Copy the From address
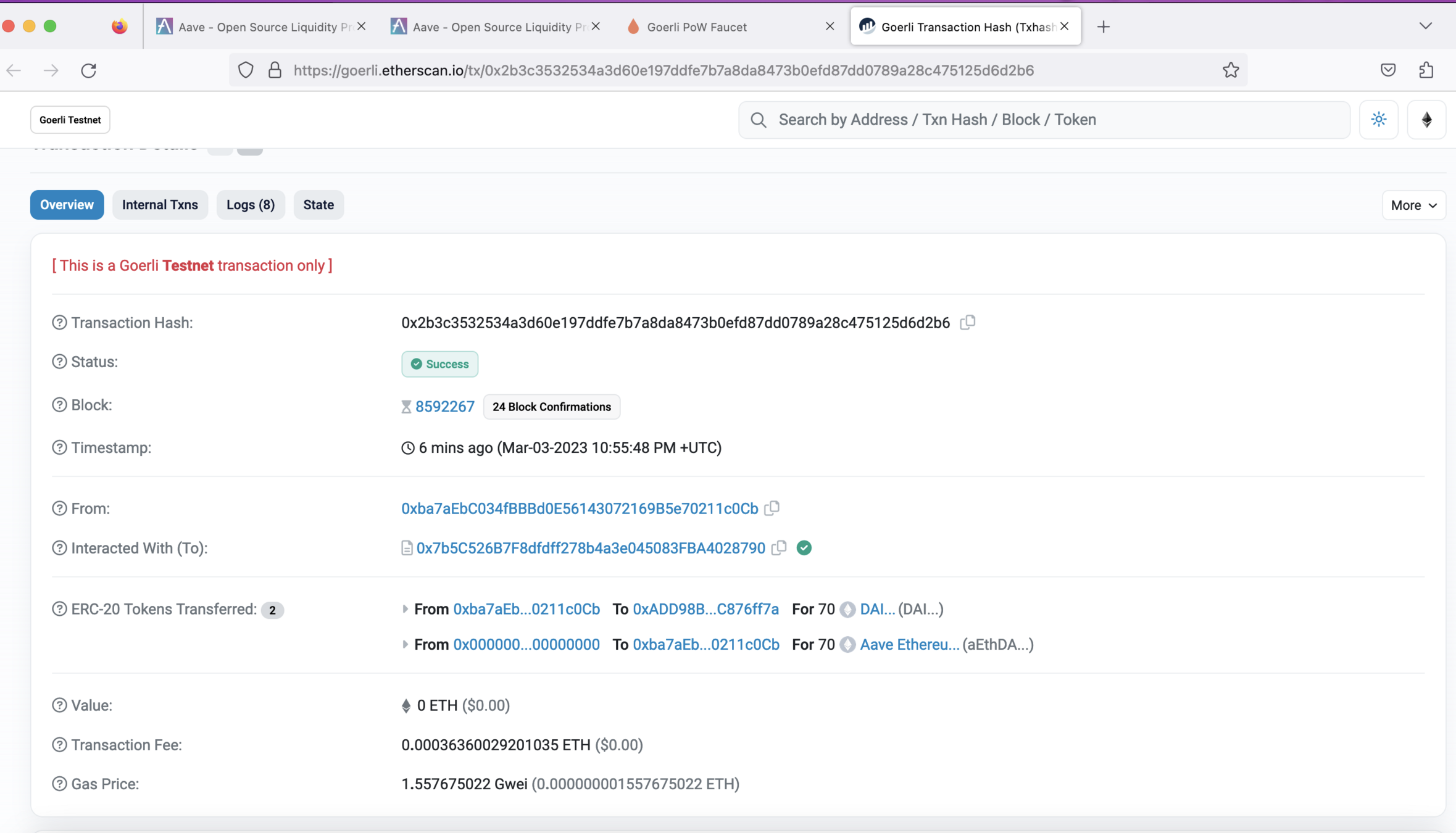Viewport: 1456px width, 833px height. click(x=772, y=508)
